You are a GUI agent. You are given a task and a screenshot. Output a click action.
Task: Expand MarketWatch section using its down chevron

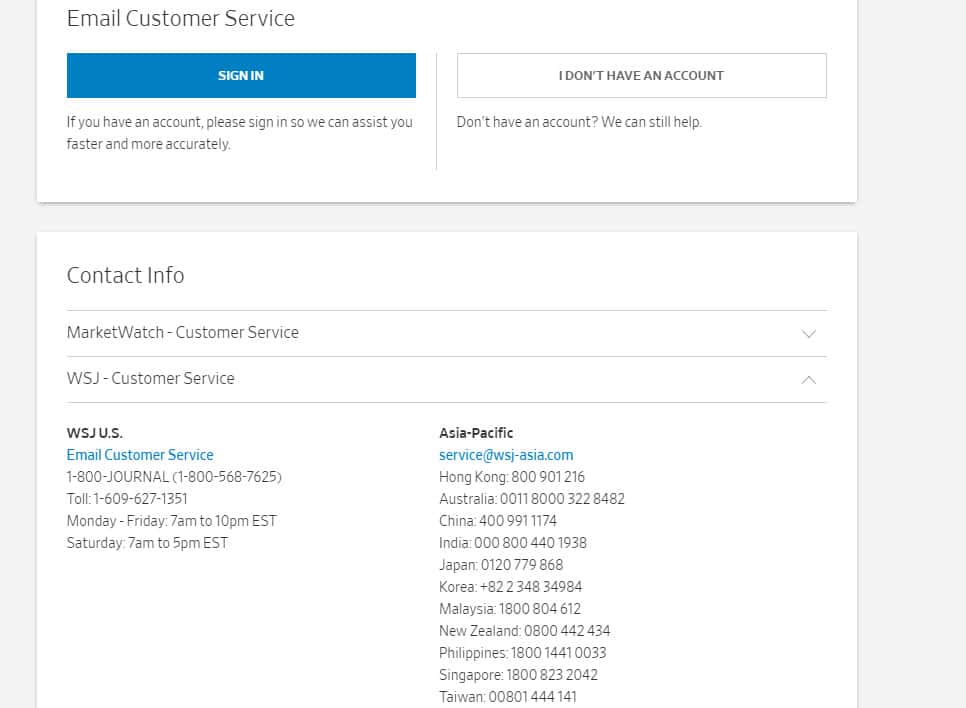pyautogui.click(x=809, y=334)
